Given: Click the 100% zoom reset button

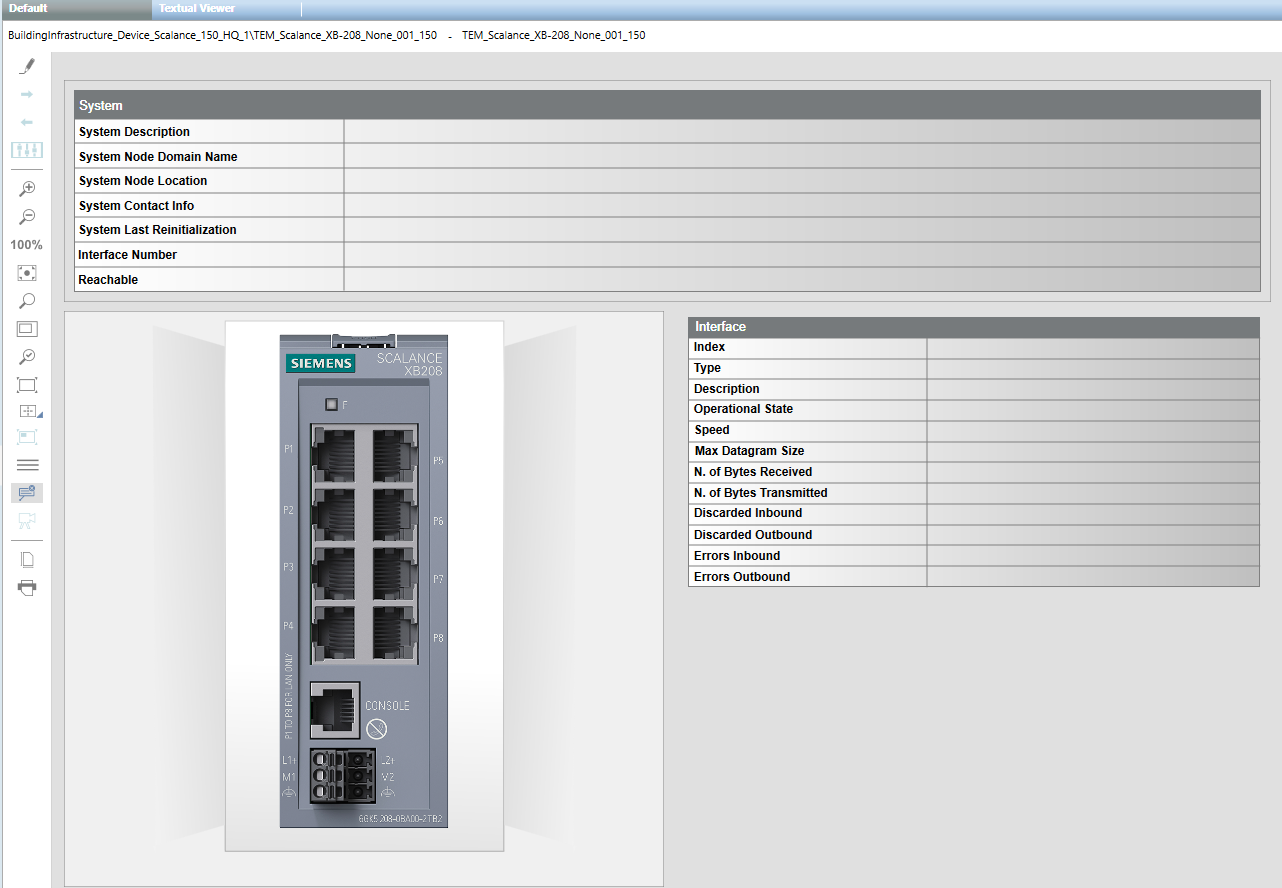Looking at the screenshot, I should (27, 244).
